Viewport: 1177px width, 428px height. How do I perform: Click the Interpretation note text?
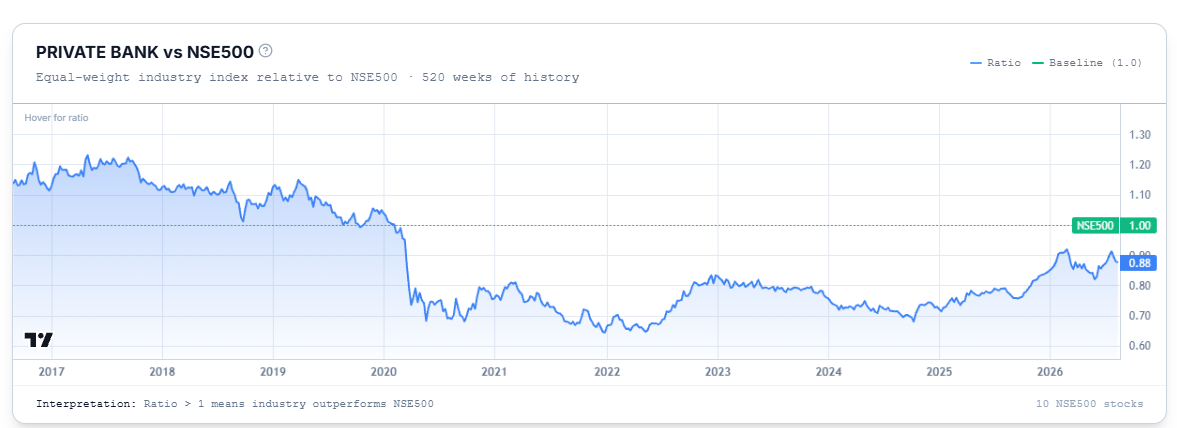(x=234, y=404)
